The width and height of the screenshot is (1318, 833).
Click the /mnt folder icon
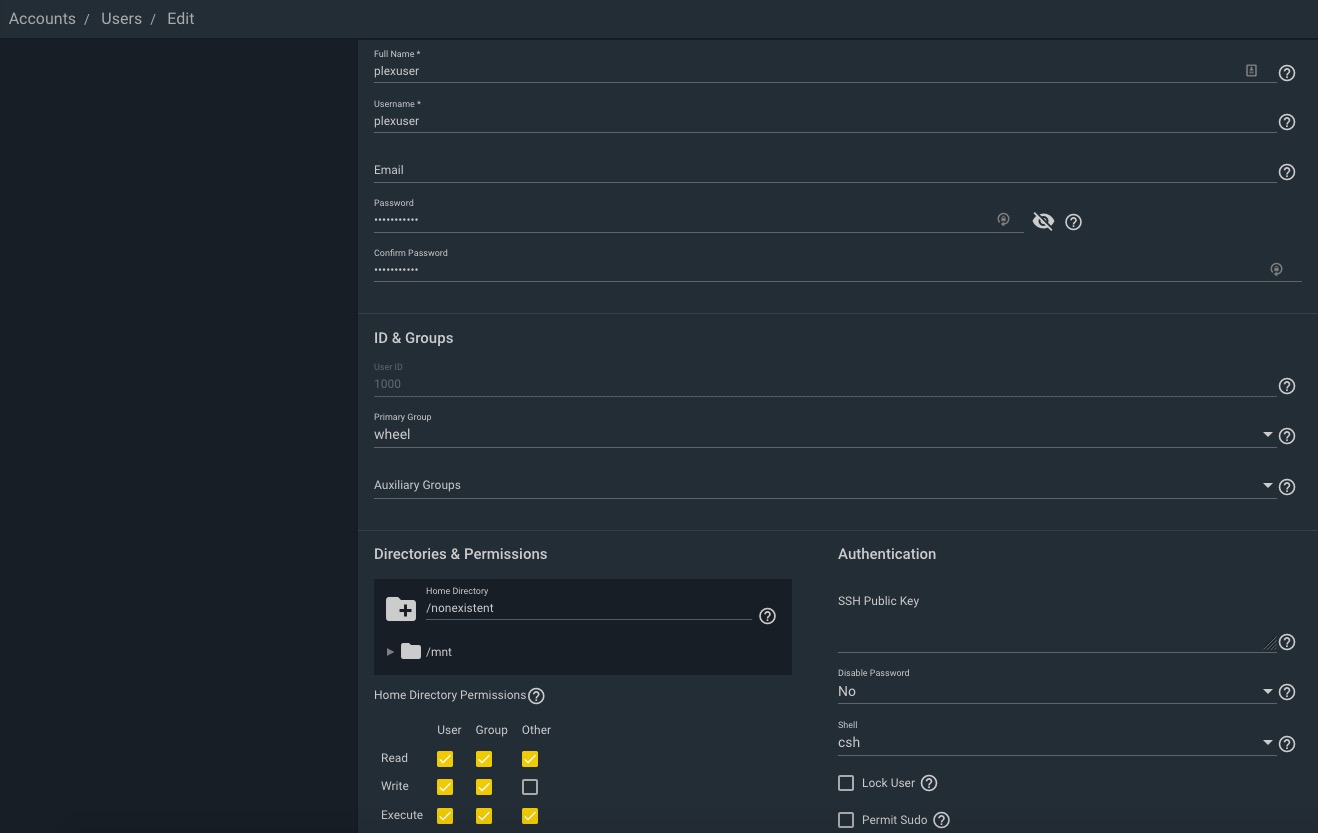(411, 651)
